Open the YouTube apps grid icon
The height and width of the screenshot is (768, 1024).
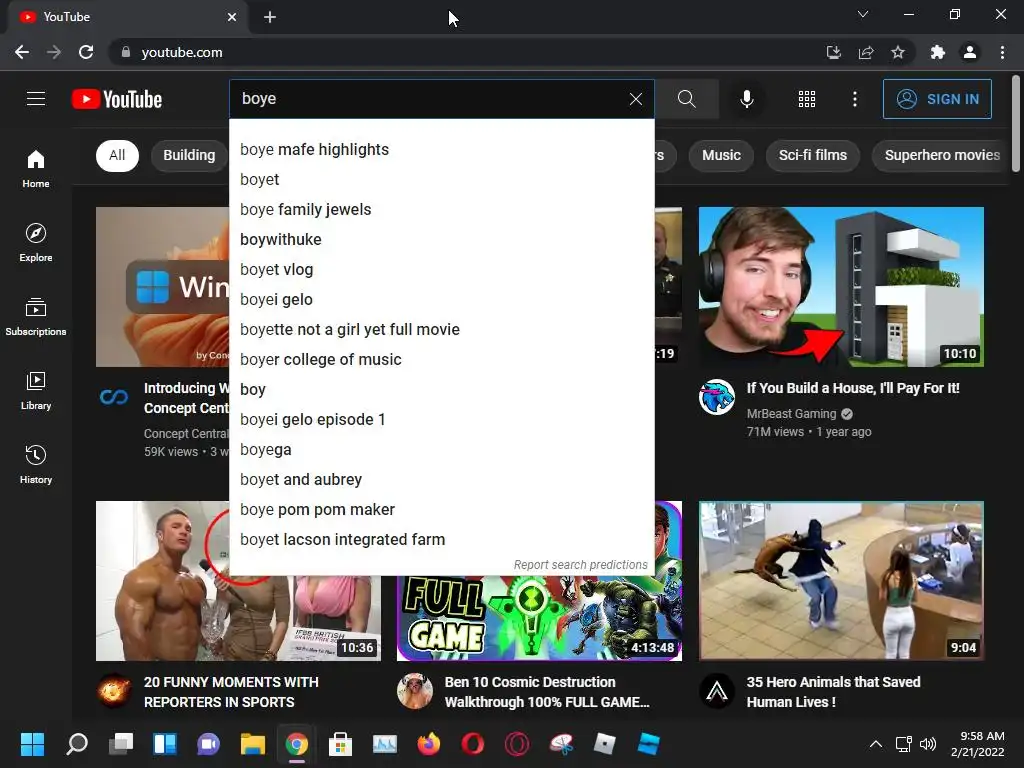[807, 99]
